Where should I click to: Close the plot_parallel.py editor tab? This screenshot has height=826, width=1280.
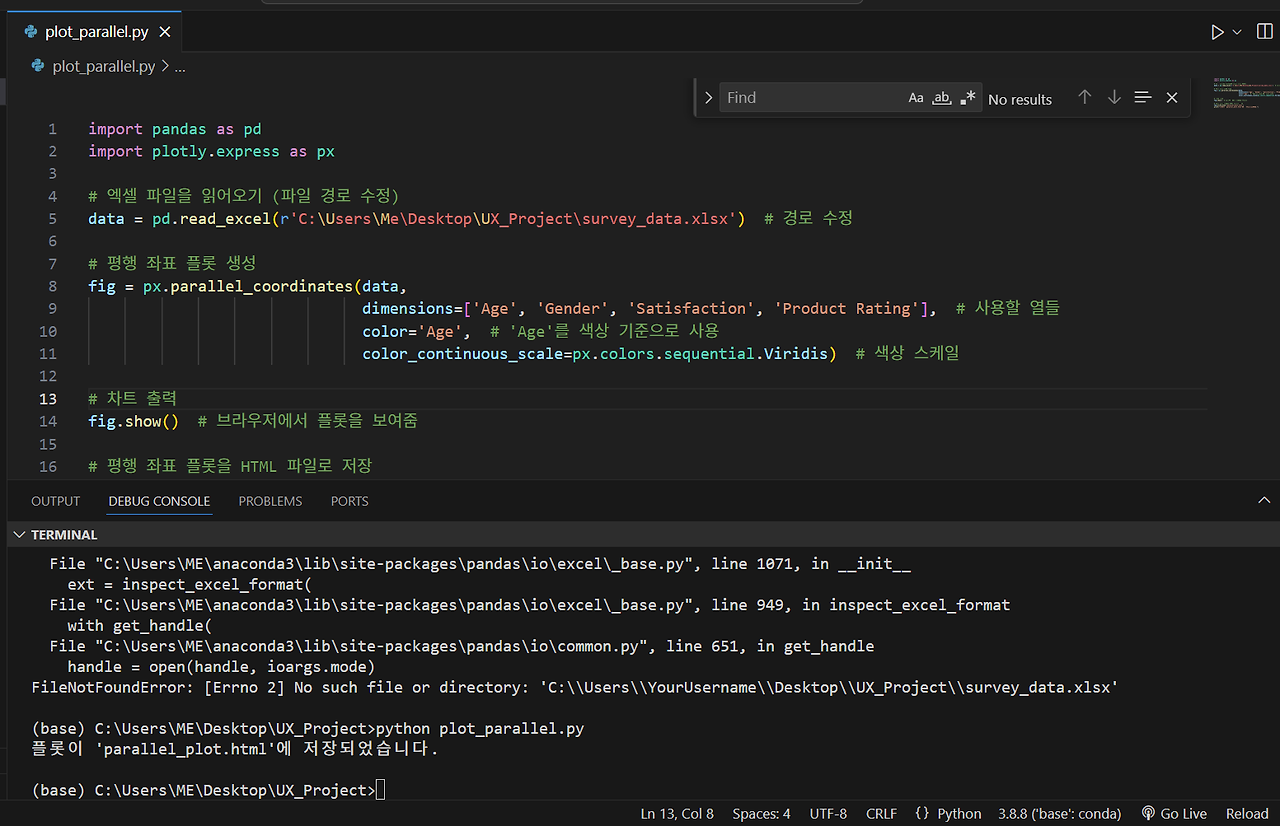(x=165, y=32)
